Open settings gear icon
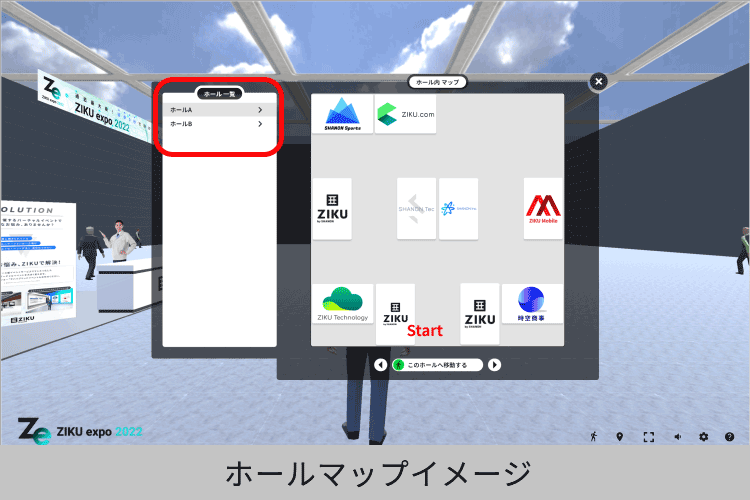750x500 pixels. click(x=703, y=436)
